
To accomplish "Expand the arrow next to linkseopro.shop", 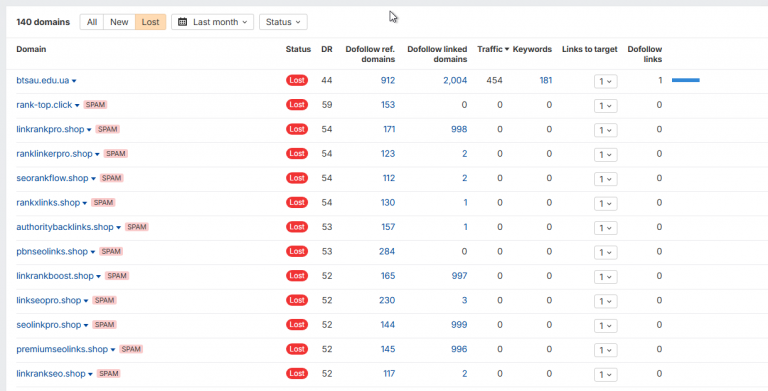I will pyautogui.click(x=86, y=301).
